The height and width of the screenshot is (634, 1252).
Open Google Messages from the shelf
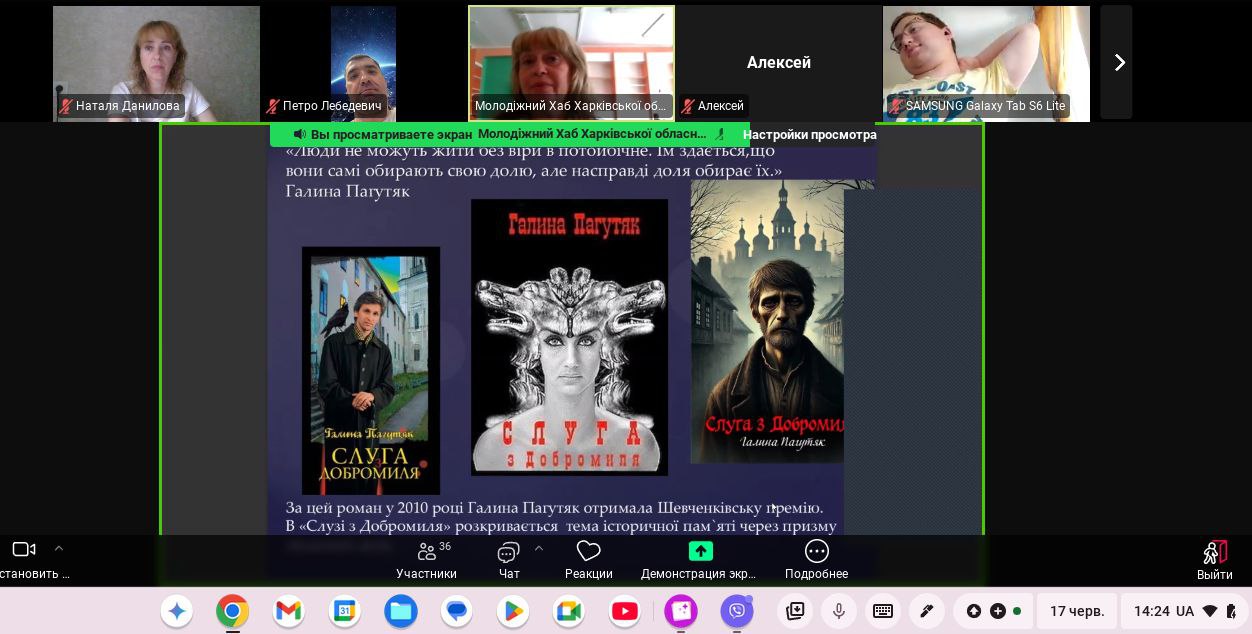(457, 611)
